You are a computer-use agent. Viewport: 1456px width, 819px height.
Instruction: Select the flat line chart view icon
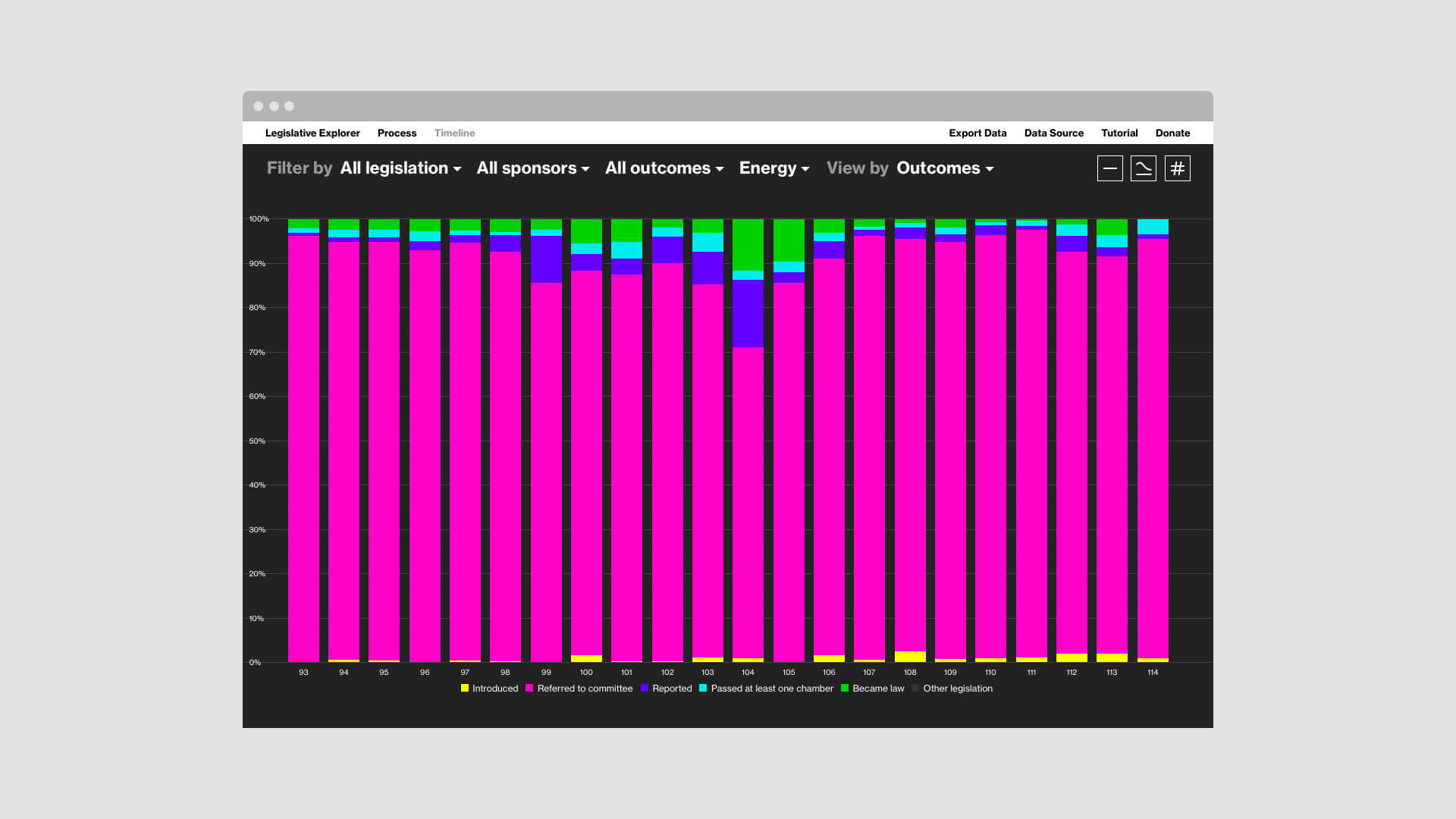tap(1109, 168)
